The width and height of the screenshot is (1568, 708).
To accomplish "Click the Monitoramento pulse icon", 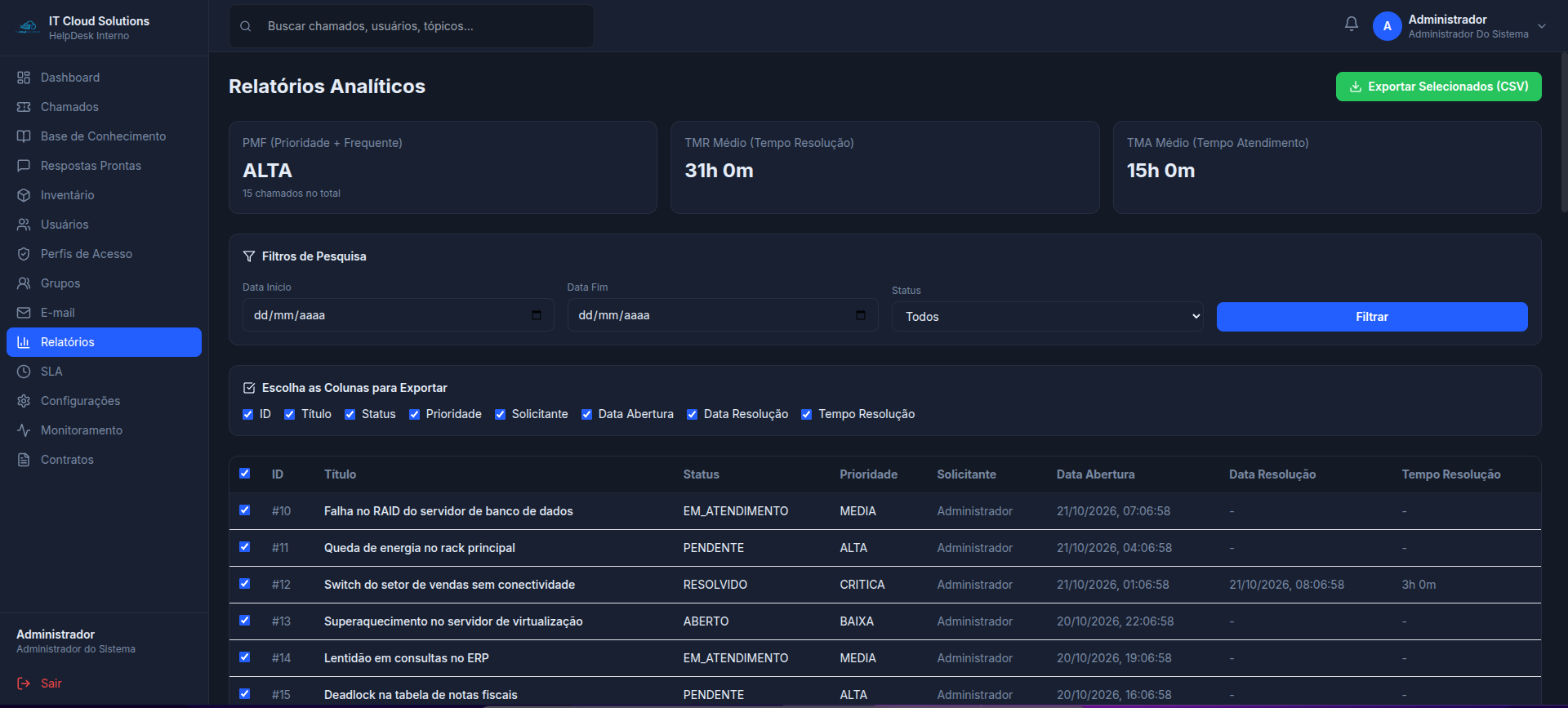I will [24, 430].
